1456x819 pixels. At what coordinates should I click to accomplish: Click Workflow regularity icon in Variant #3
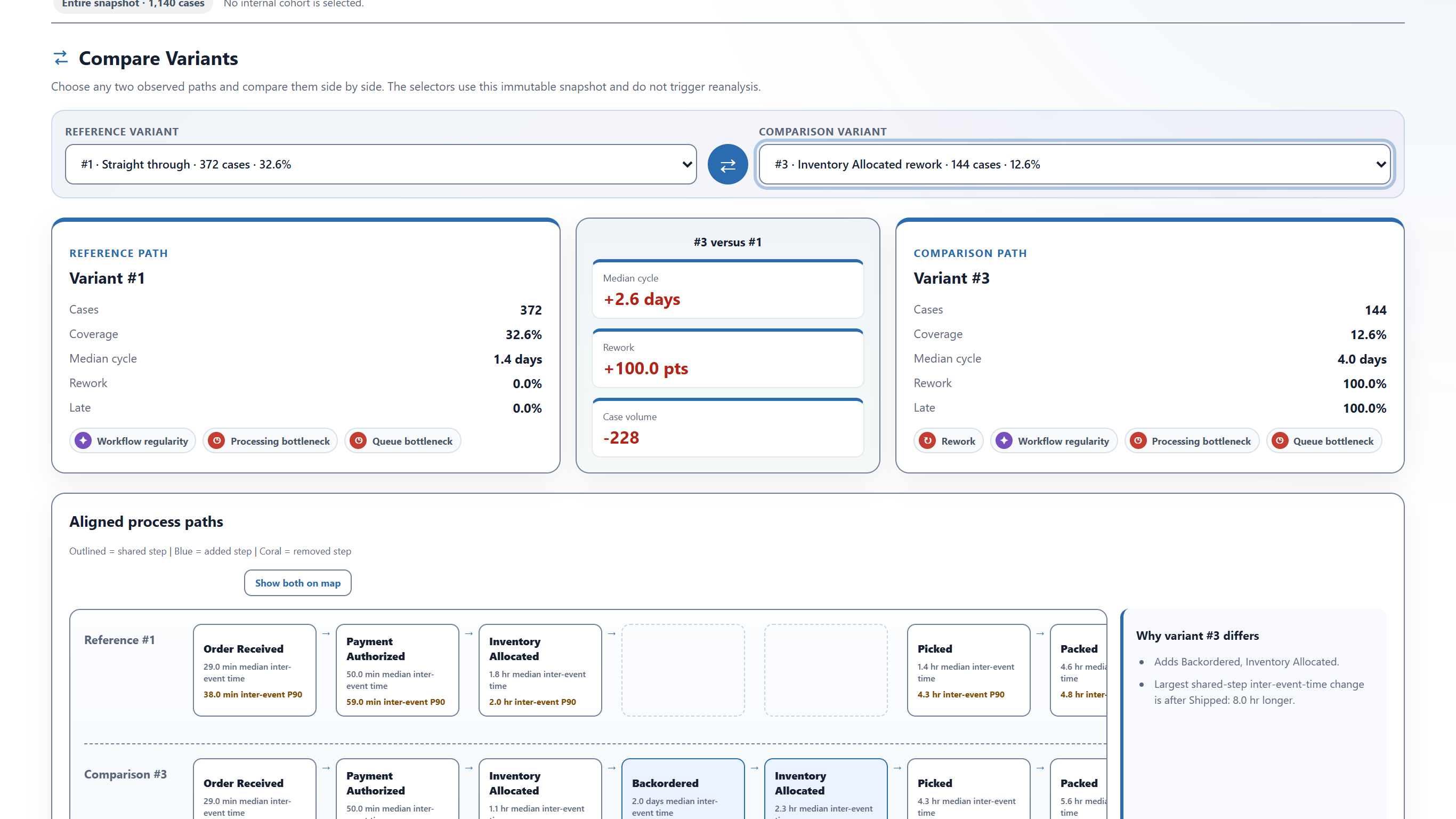point(1005,440)
